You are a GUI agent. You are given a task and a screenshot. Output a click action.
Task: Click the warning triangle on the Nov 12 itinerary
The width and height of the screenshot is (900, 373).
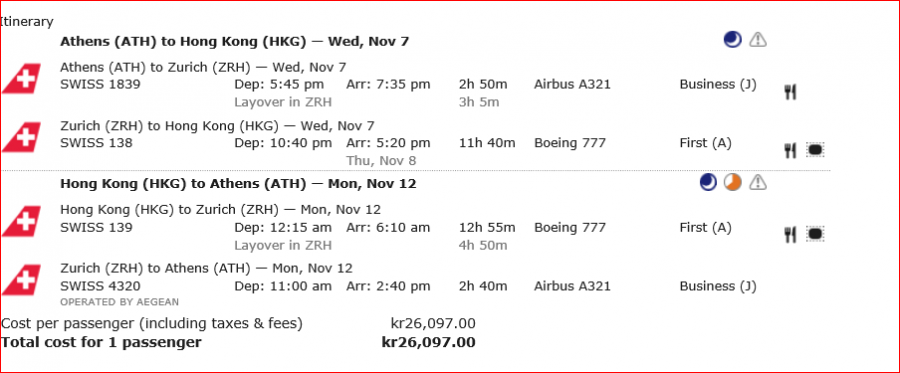click(x=758, y=182)
